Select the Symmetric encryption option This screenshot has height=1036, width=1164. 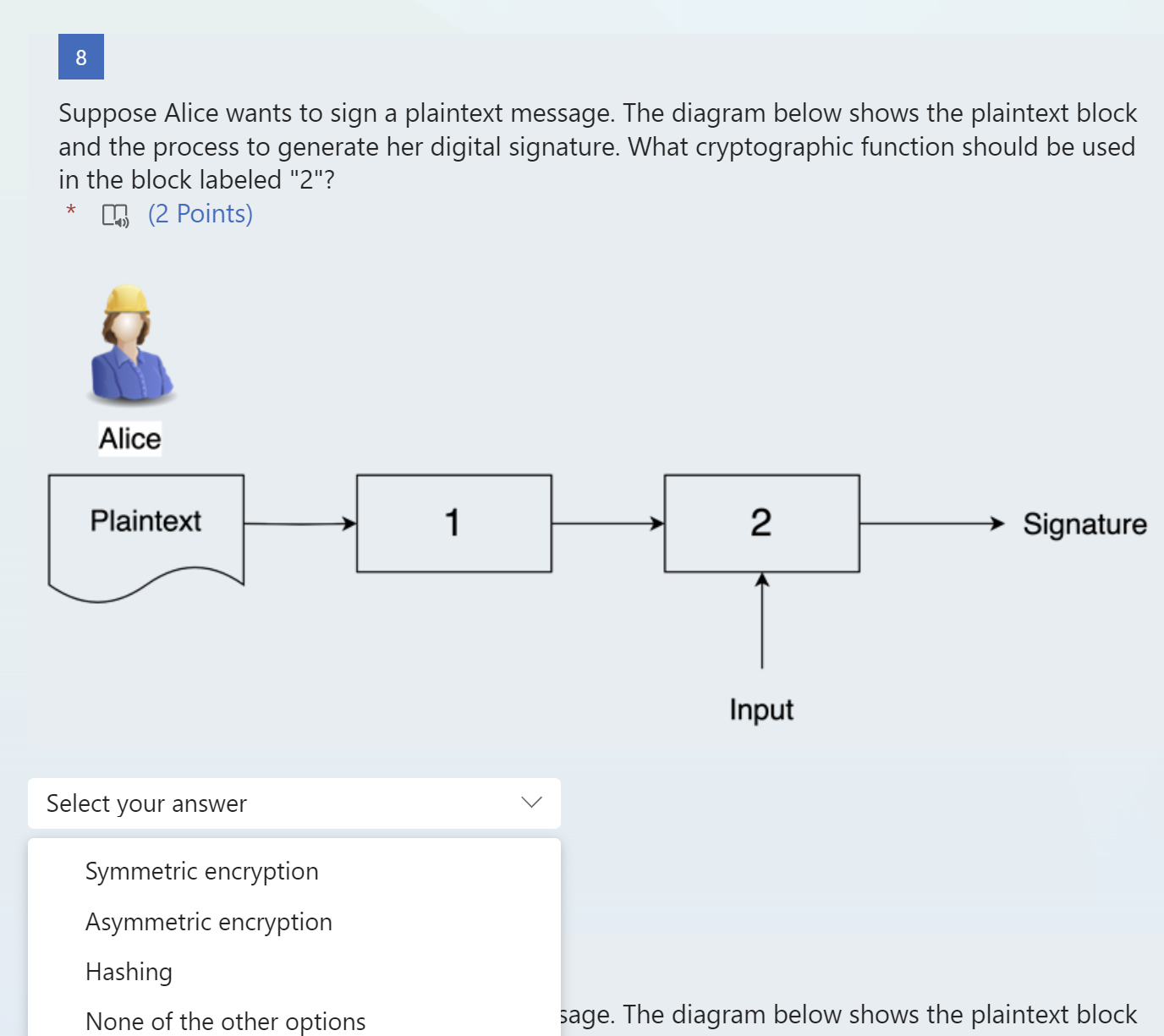(201, 871)
